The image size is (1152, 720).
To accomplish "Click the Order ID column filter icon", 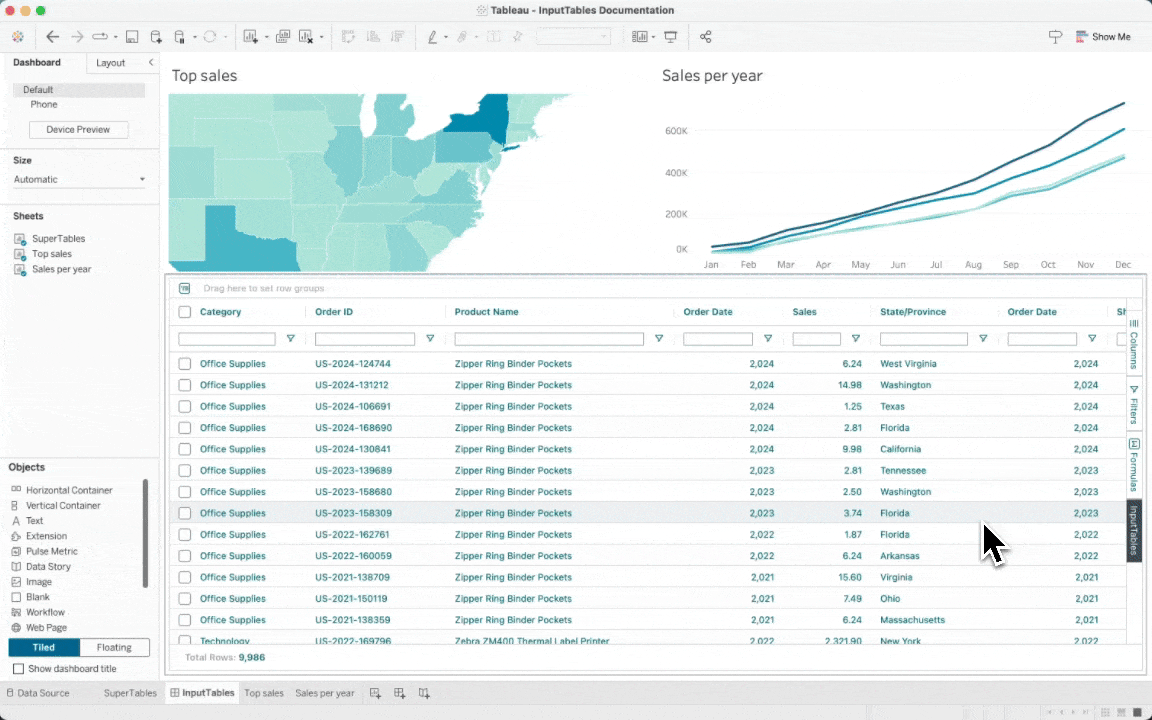I will click(430, 339).
